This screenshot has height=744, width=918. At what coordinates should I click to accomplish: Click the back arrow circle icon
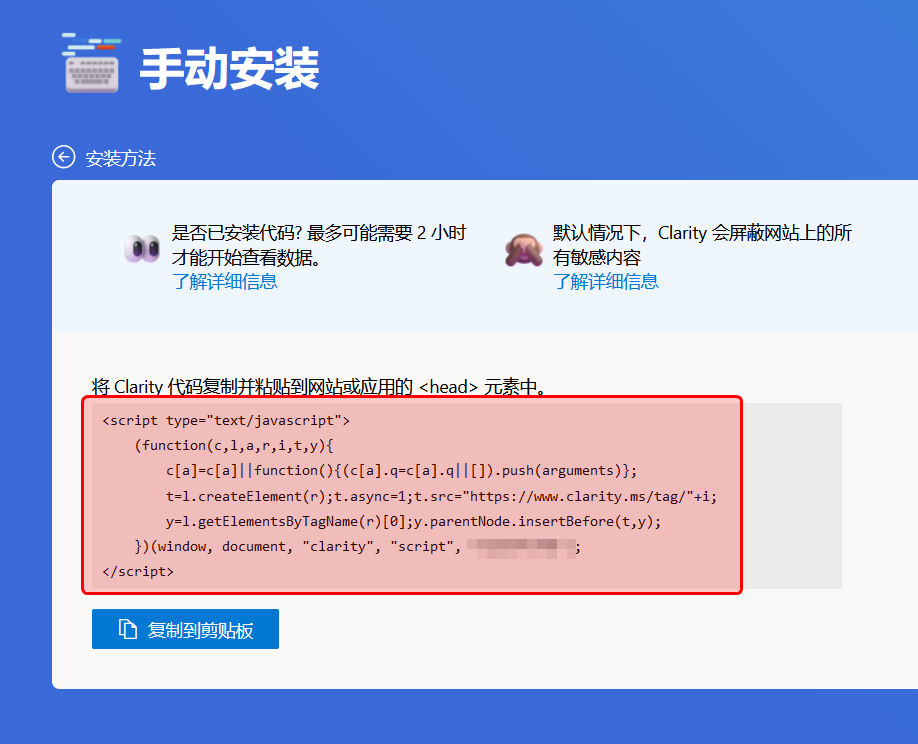64,157
